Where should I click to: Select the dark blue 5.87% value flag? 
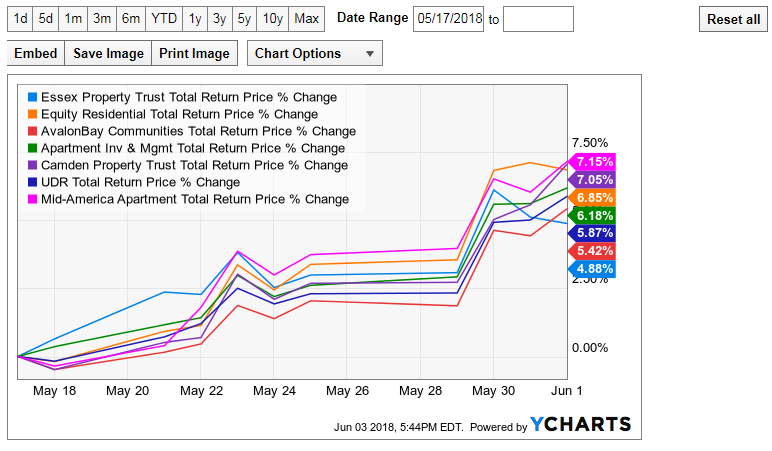pyautogui.click(x=592, y=233)
